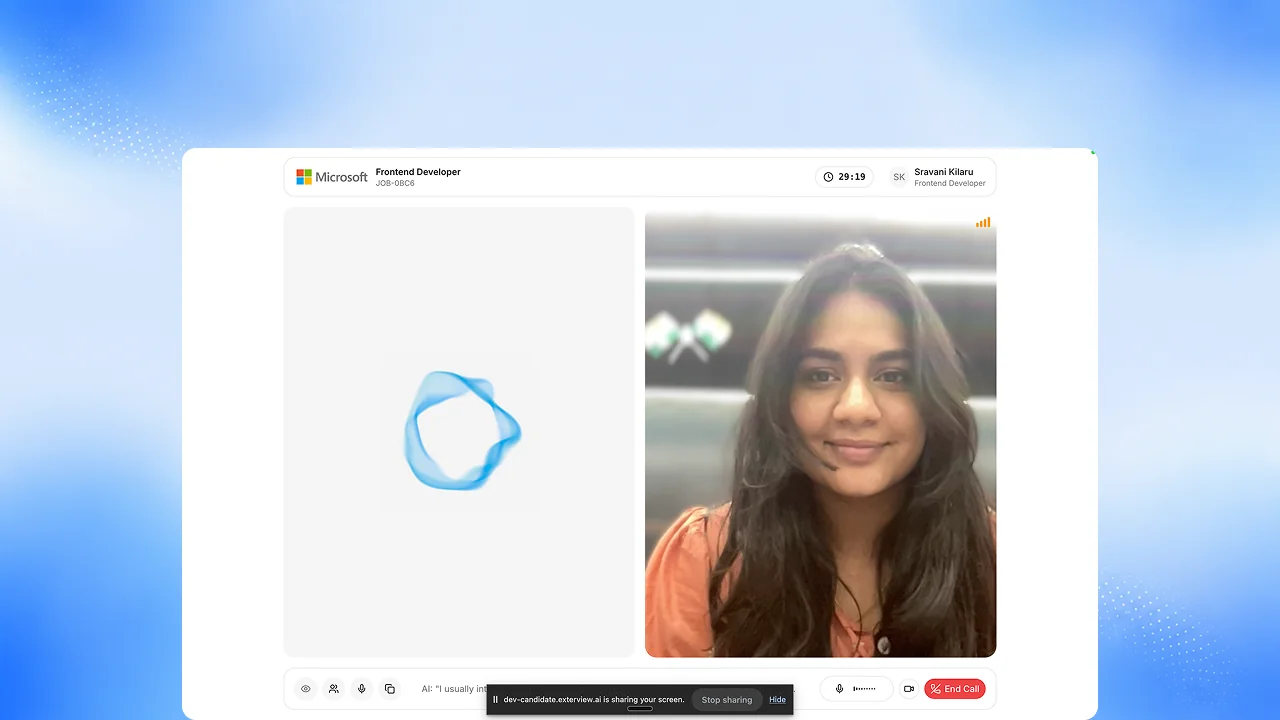Click the pause icon on the sharing bar
The image size is (1280, 720).
pyautogui.click(x=495, y=700)
